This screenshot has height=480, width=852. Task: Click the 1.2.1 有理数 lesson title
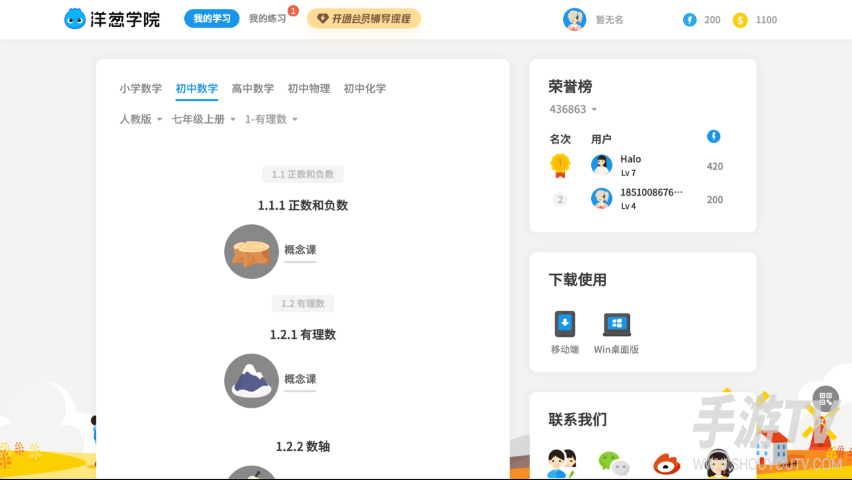pyautogui.click(x=303, y=335)
